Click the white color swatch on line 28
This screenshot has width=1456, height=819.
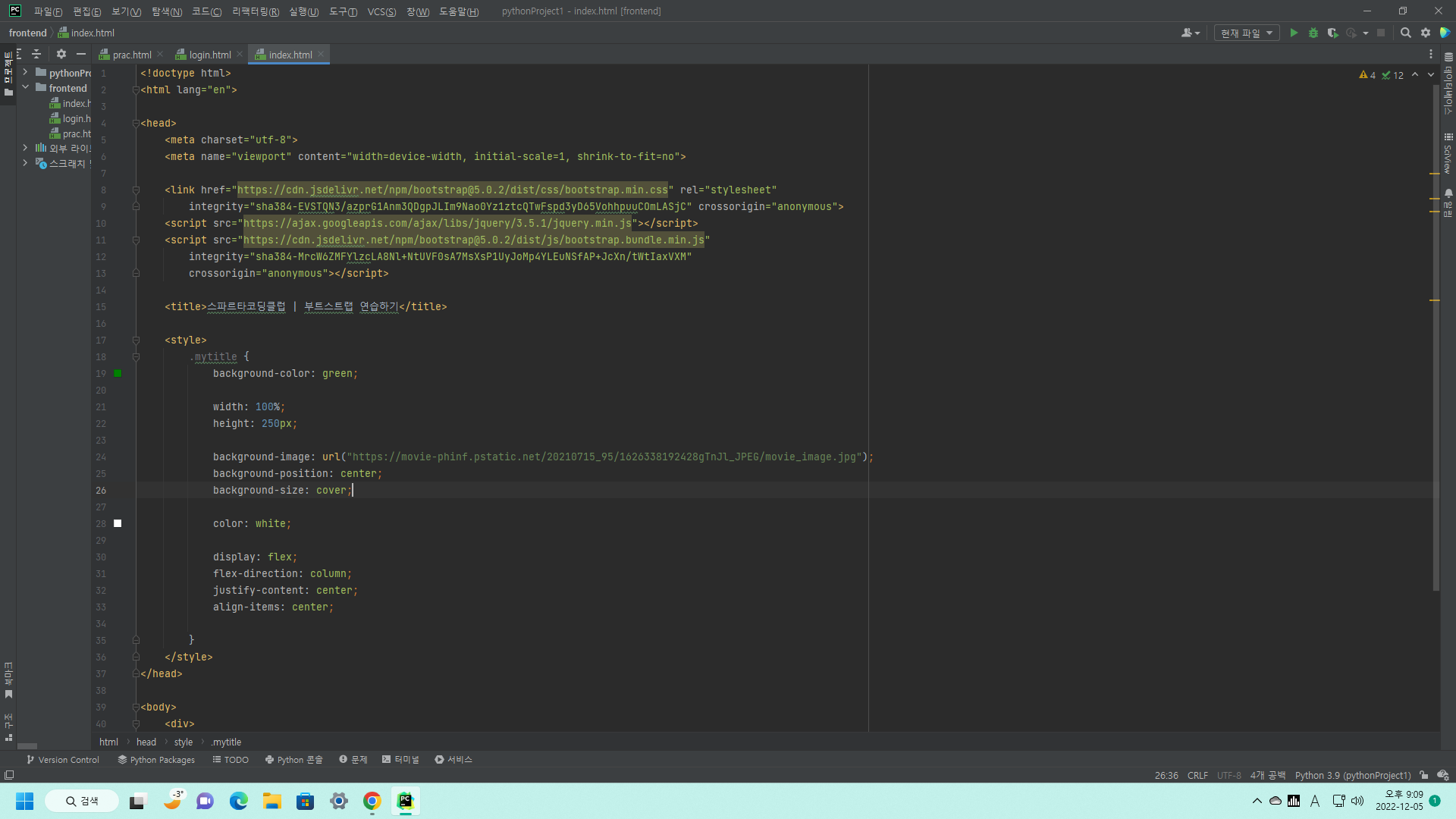[118, 523]
